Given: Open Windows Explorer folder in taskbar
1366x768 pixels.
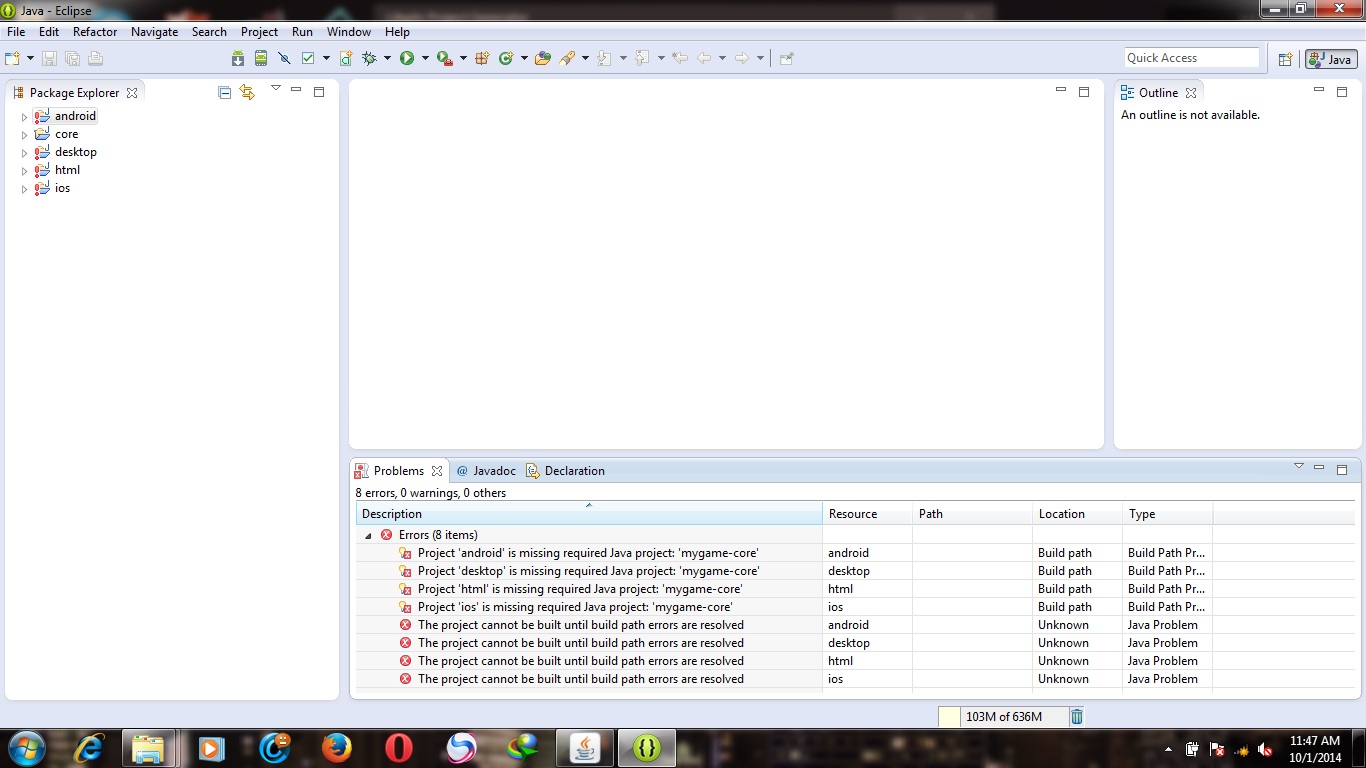Looking at the screenshot, I should tap(149, 747).
